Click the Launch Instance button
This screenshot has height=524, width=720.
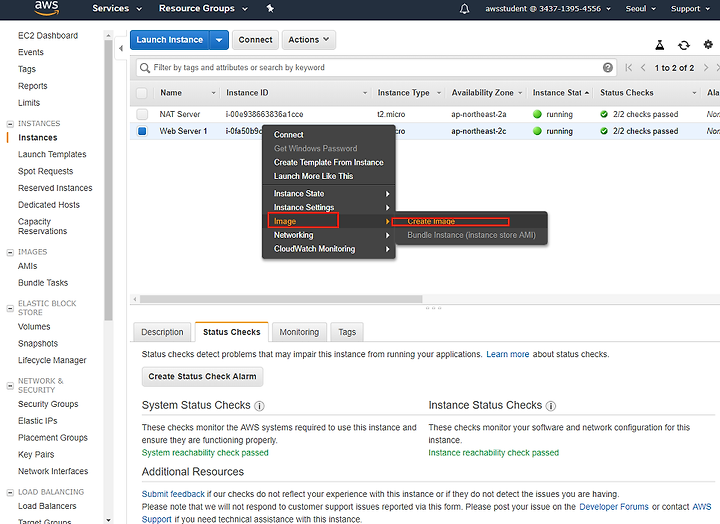tap(169, 40)
